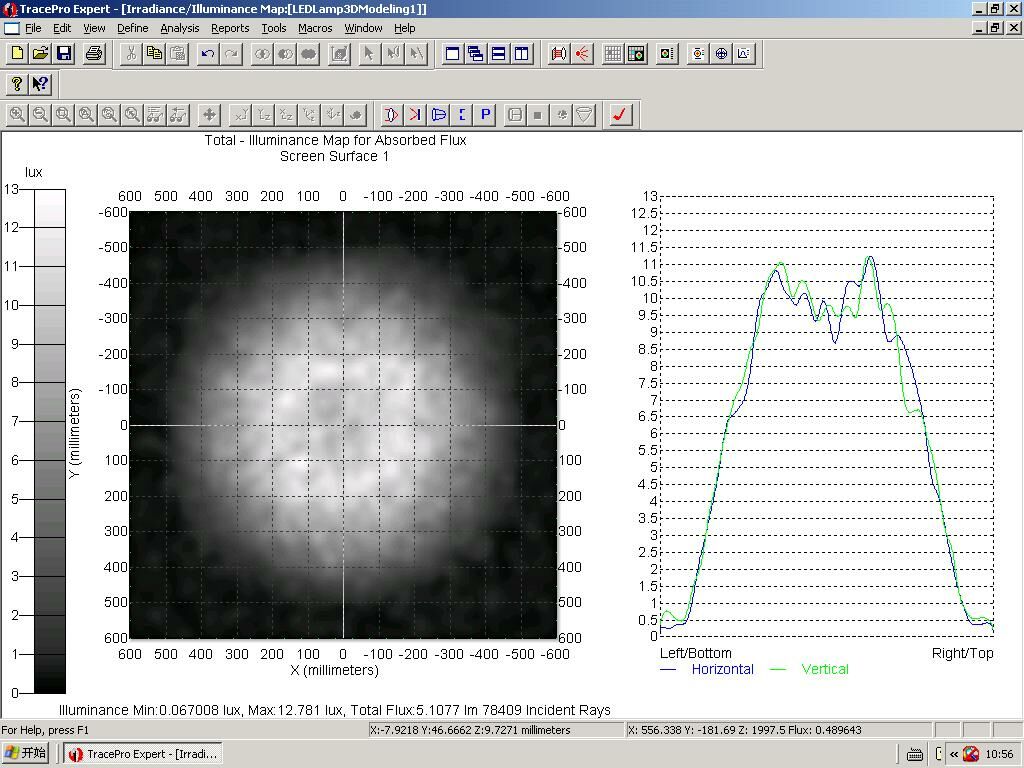
Task: Click the Horizontal legend label
Action: 722,669
